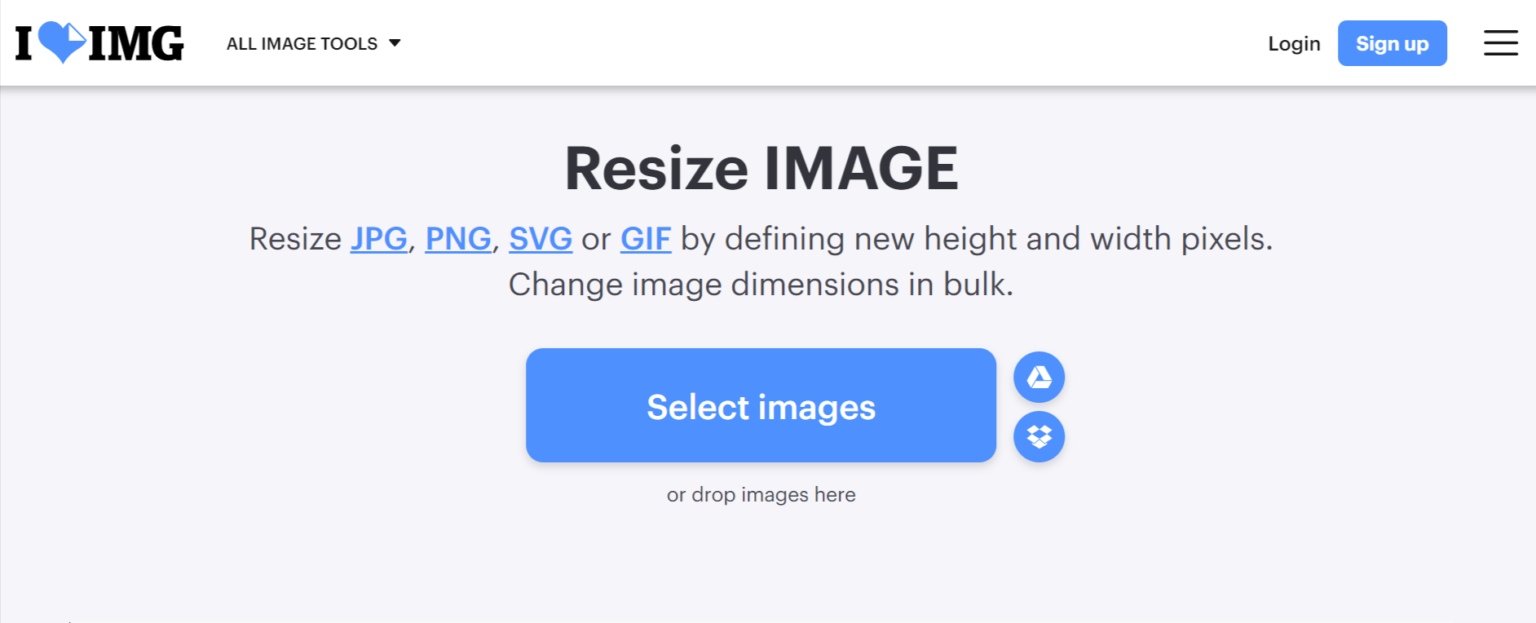Click the Resize IMAGE heading

762,168
